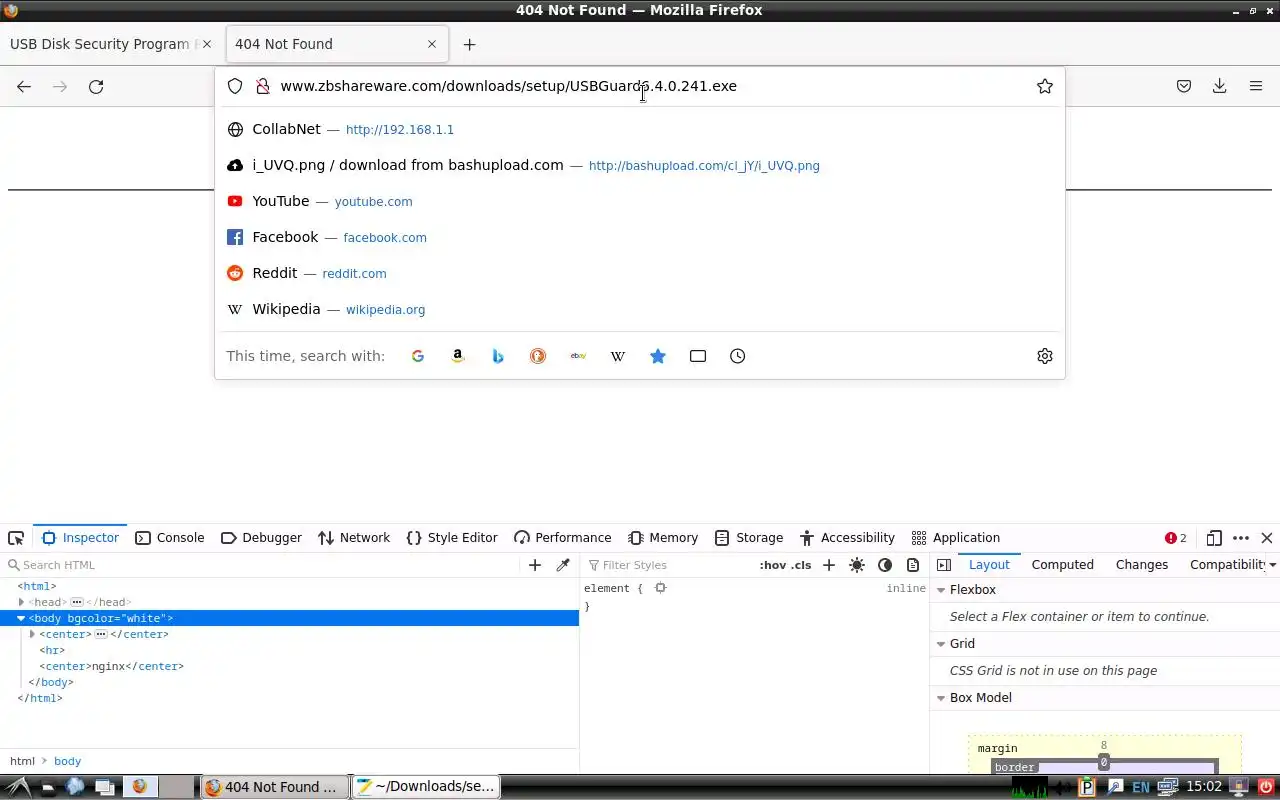Screen dimensions: 1280x800
Task: Click the Filter Styles field
Action: (x=670, y=565)
